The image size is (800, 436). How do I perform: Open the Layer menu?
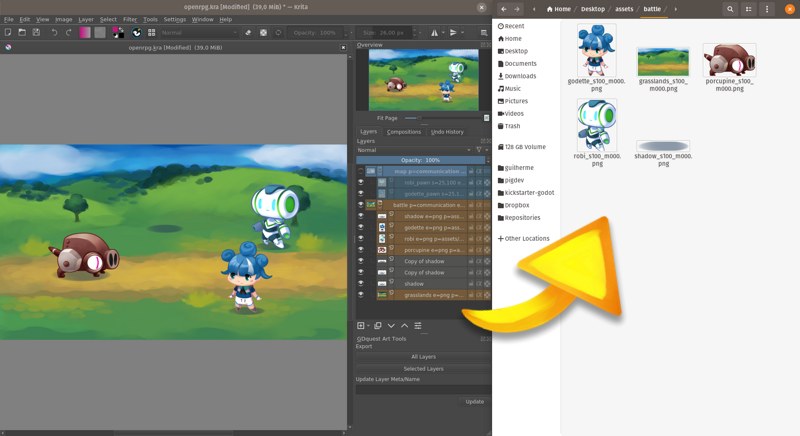[86, 19]
